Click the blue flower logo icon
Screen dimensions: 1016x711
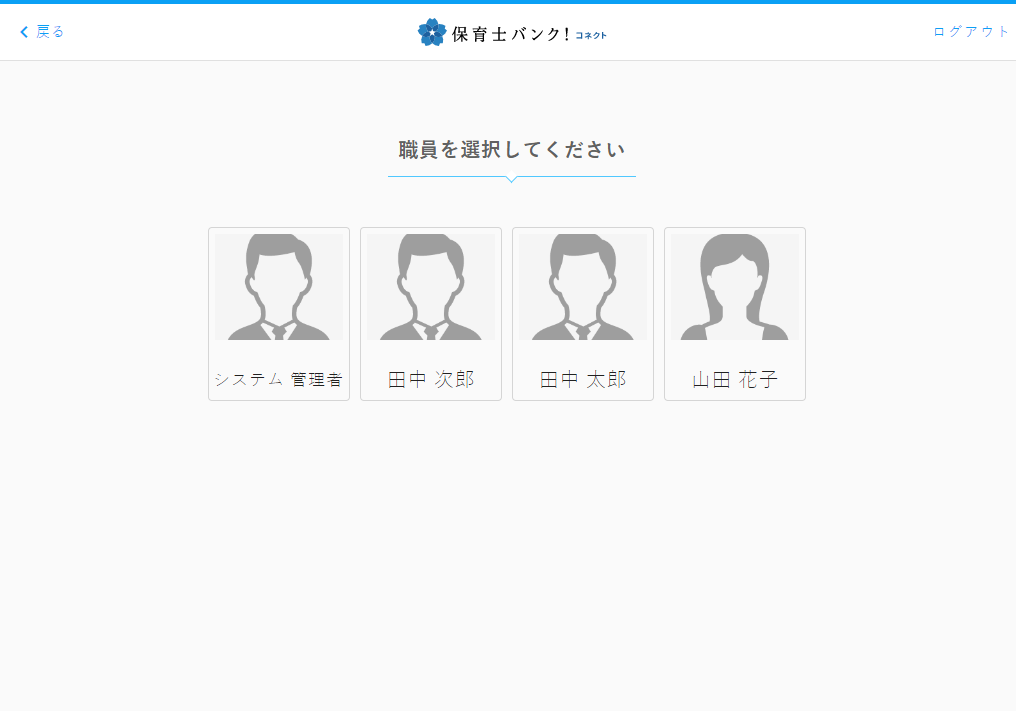click(431, 32)
